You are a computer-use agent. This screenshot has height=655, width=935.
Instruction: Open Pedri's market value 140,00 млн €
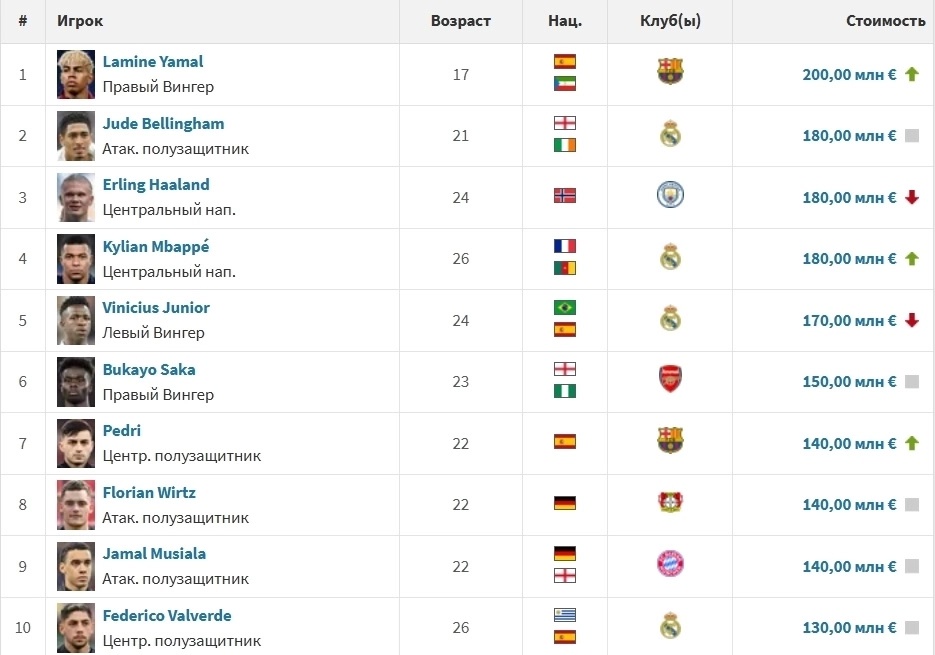(849, 443)
